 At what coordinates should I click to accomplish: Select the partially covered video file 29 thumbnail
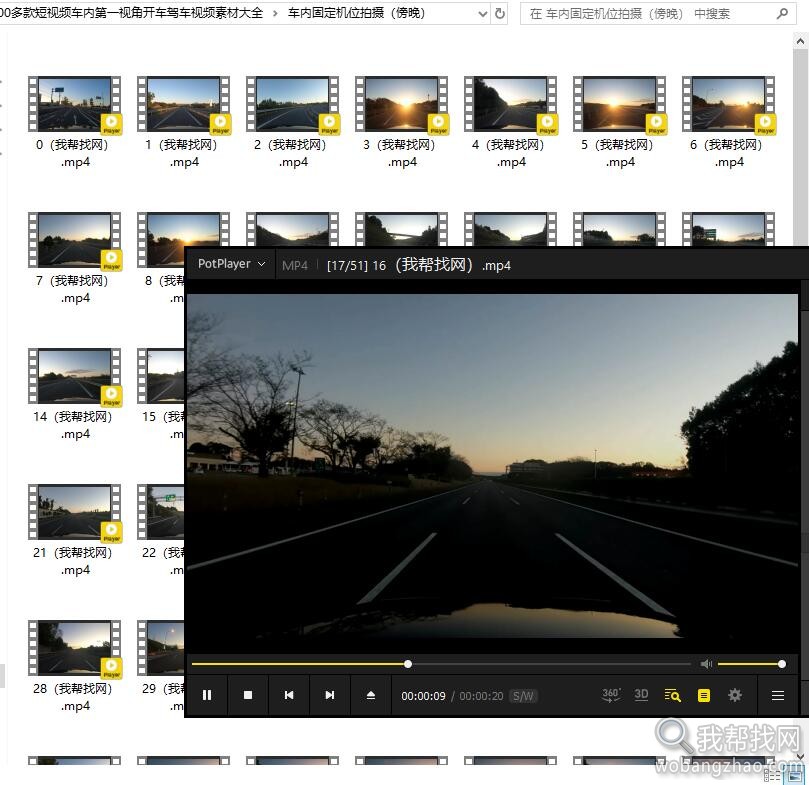coord(160,648)
